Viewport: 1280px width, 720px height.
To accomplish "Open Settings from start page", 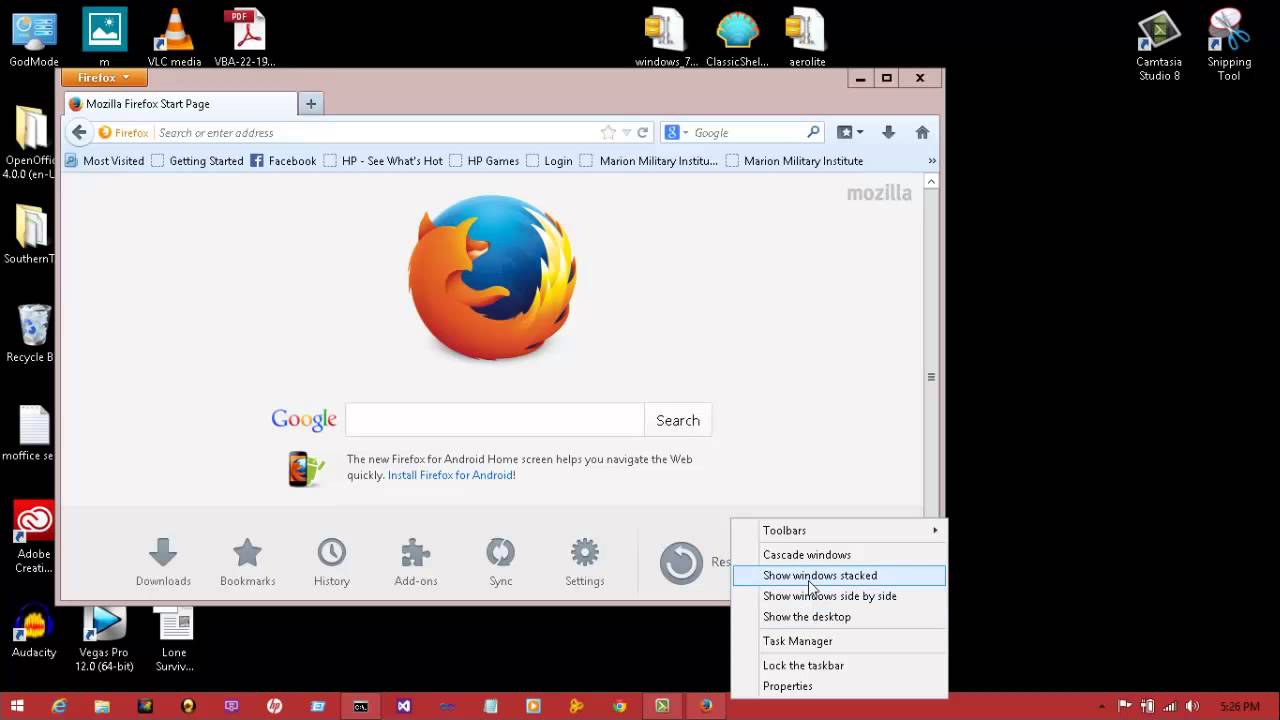I will click(x=585, y=562).
